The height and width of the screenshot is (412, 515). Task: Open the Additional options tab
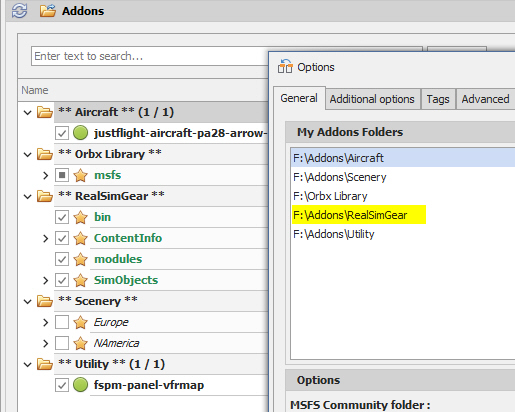click(372, 99)
